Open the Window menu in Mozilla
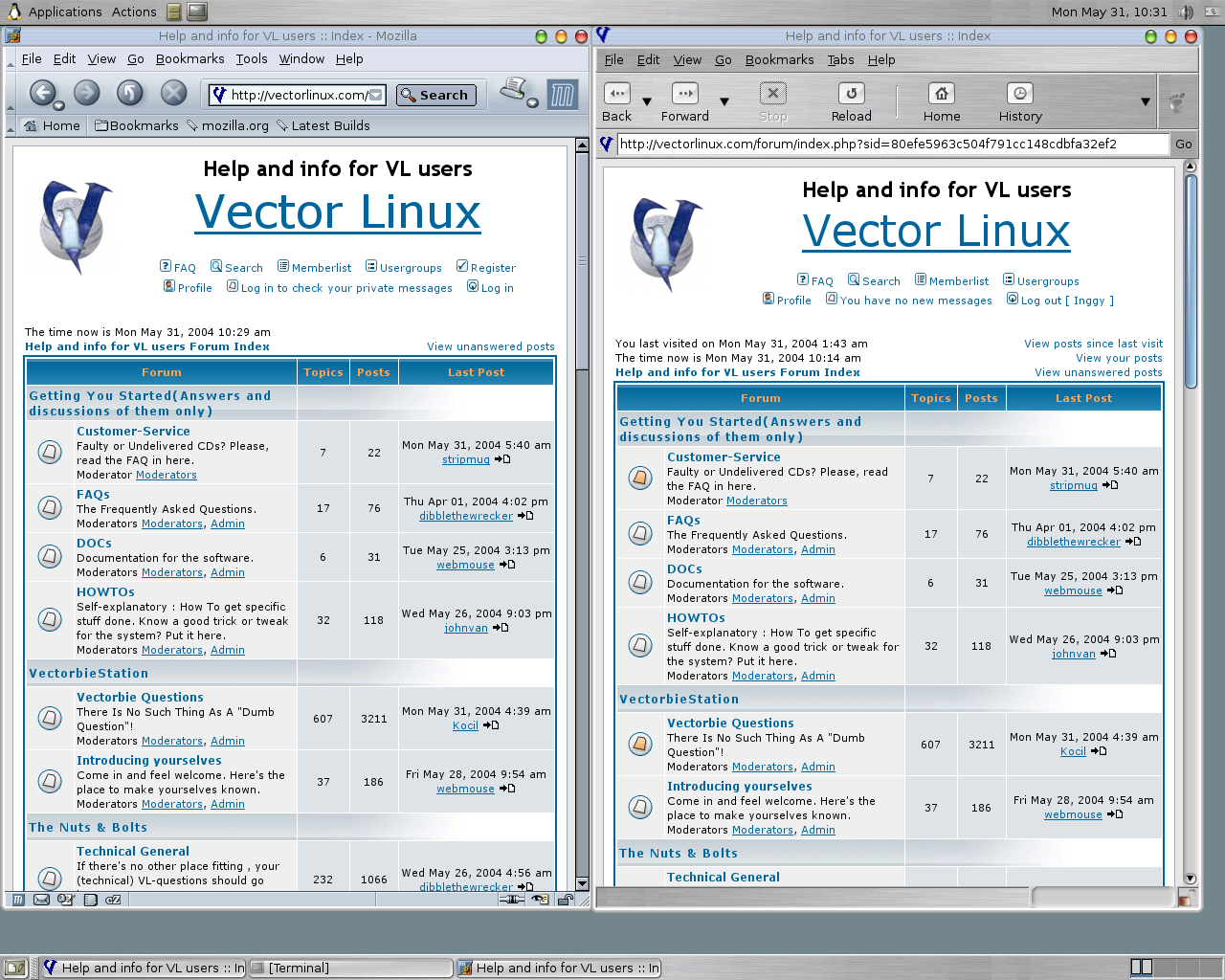 click(301, 58)
